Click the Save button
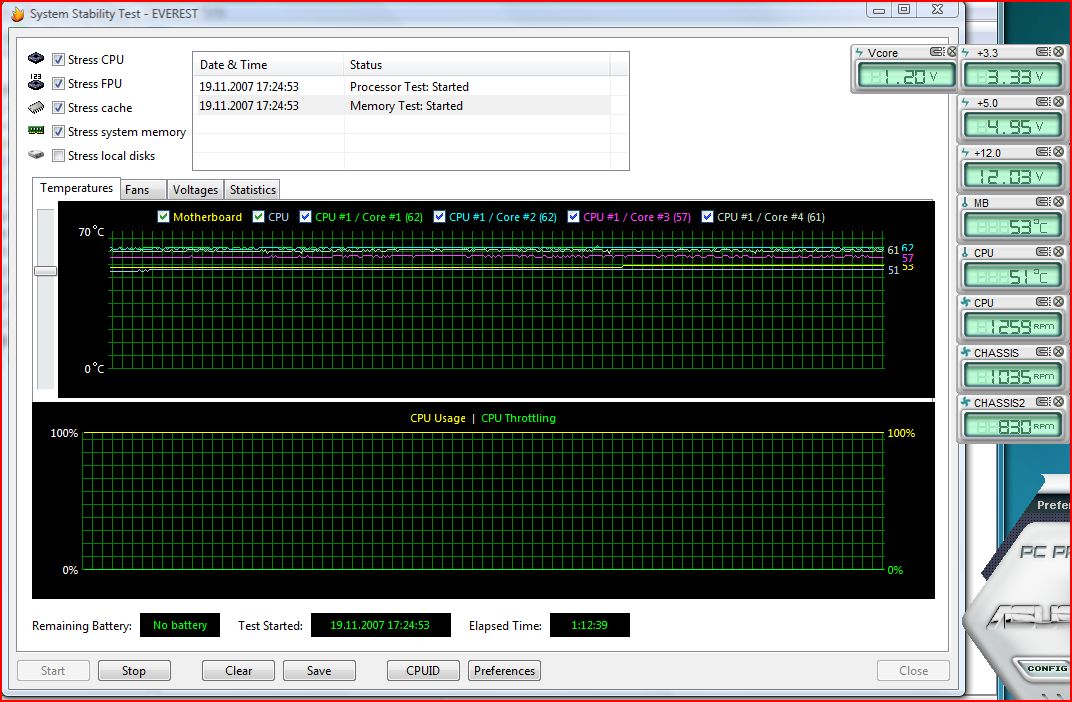The image size is (1072, 702). [x=319, y=671]
